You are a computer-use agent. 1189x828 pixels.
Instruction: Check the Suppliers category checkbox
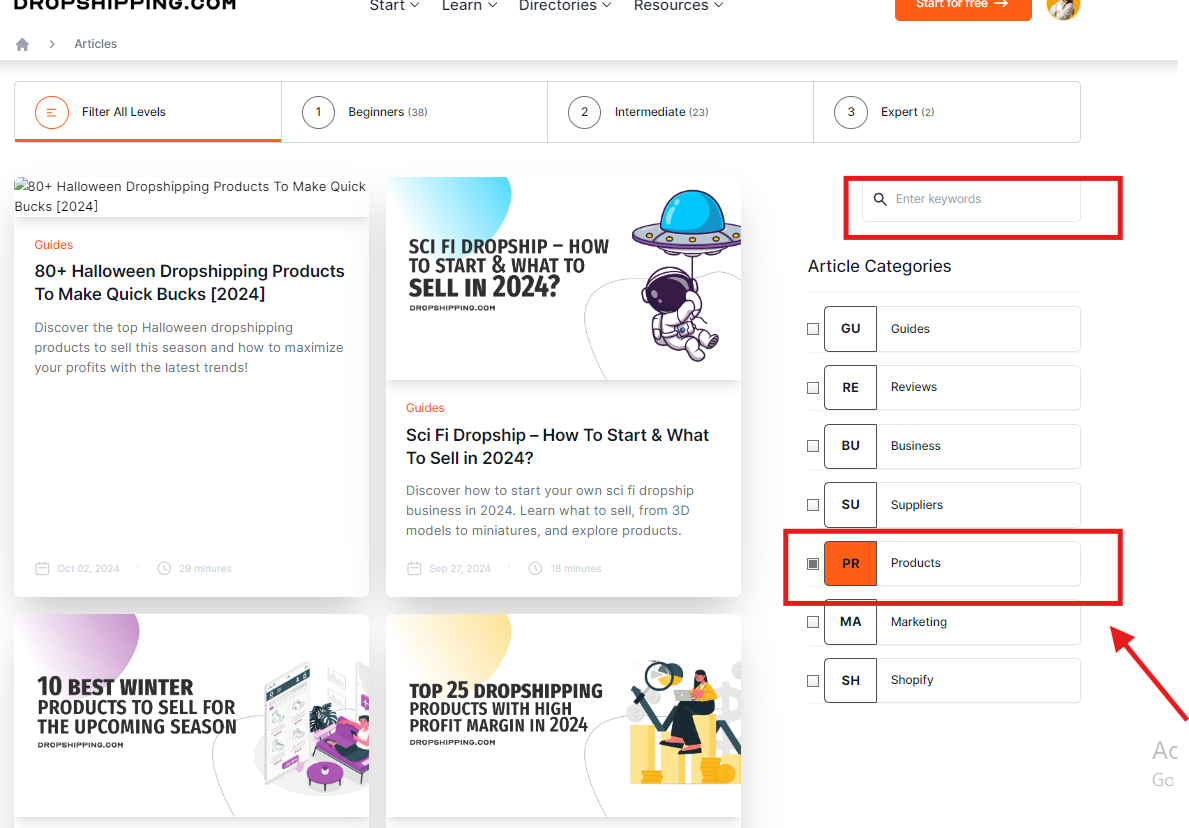coord(813,505)
